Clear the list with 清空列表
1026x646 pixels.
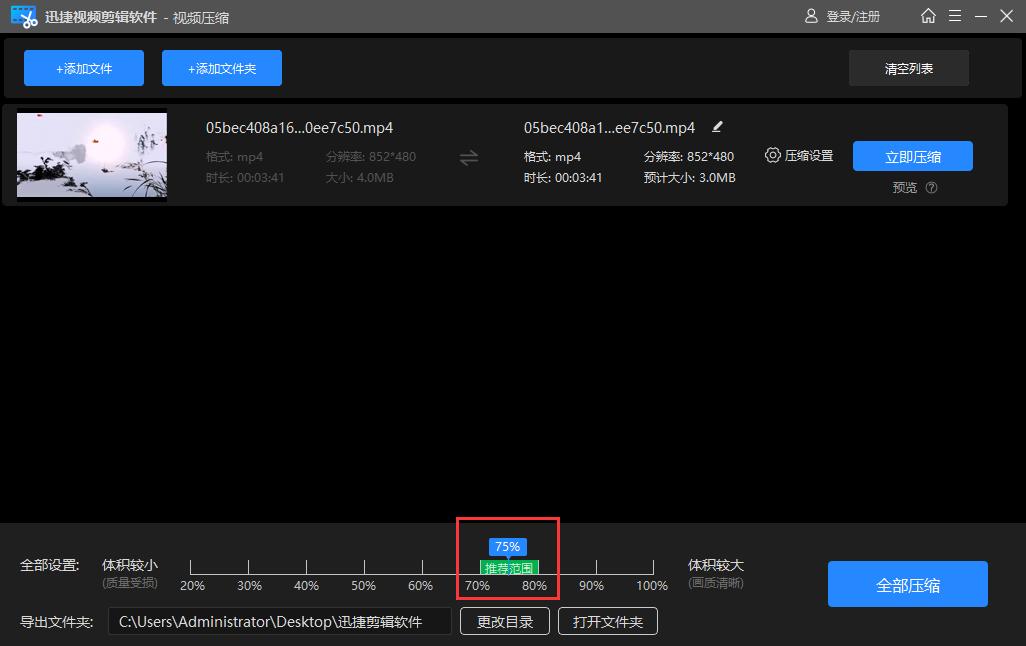coord(908,69)
